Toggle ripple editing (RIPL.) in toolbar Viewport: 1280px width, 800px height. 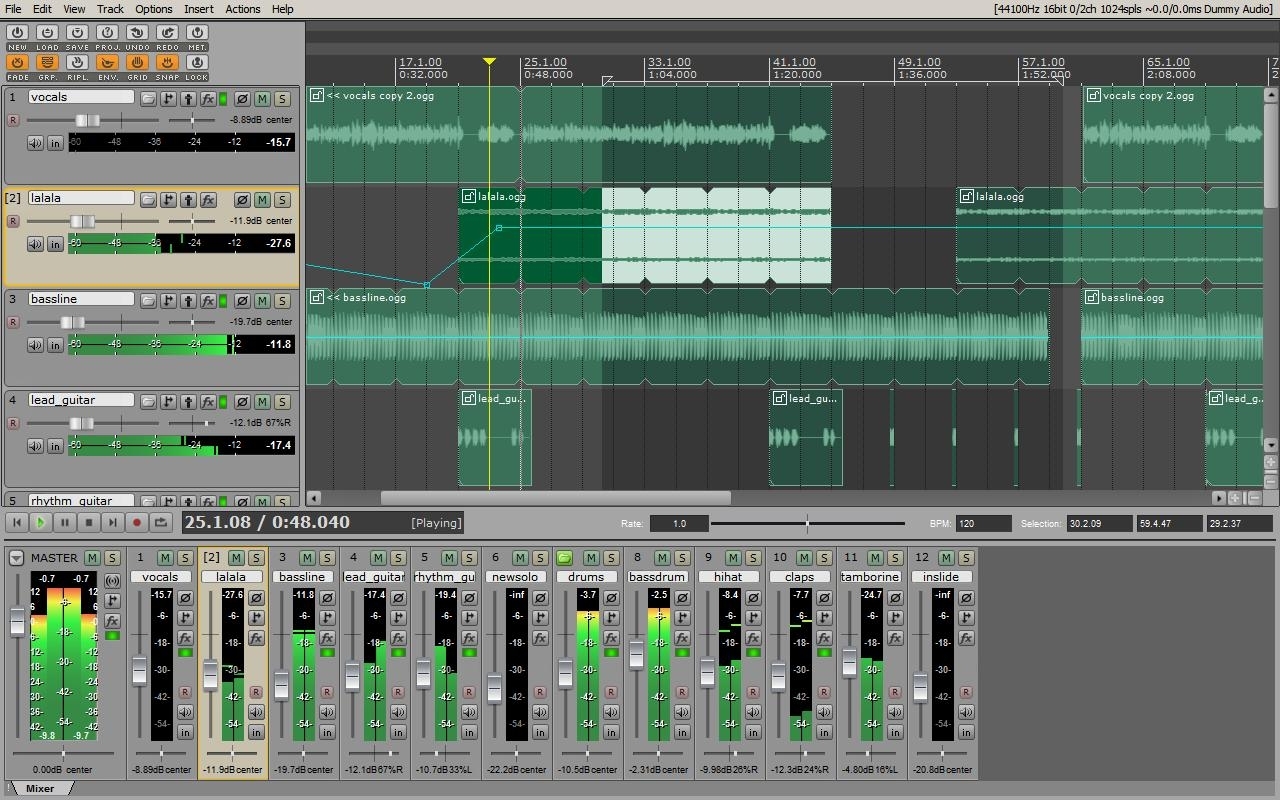pyautogui.click(x=77, y=64)
